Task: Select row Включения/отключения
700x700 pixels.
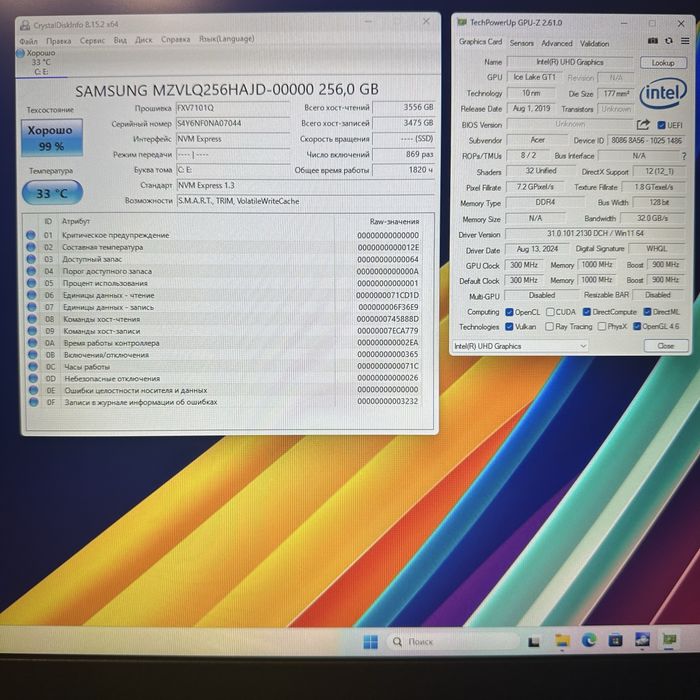Action: pyautogui.click(x=223, y=354)
